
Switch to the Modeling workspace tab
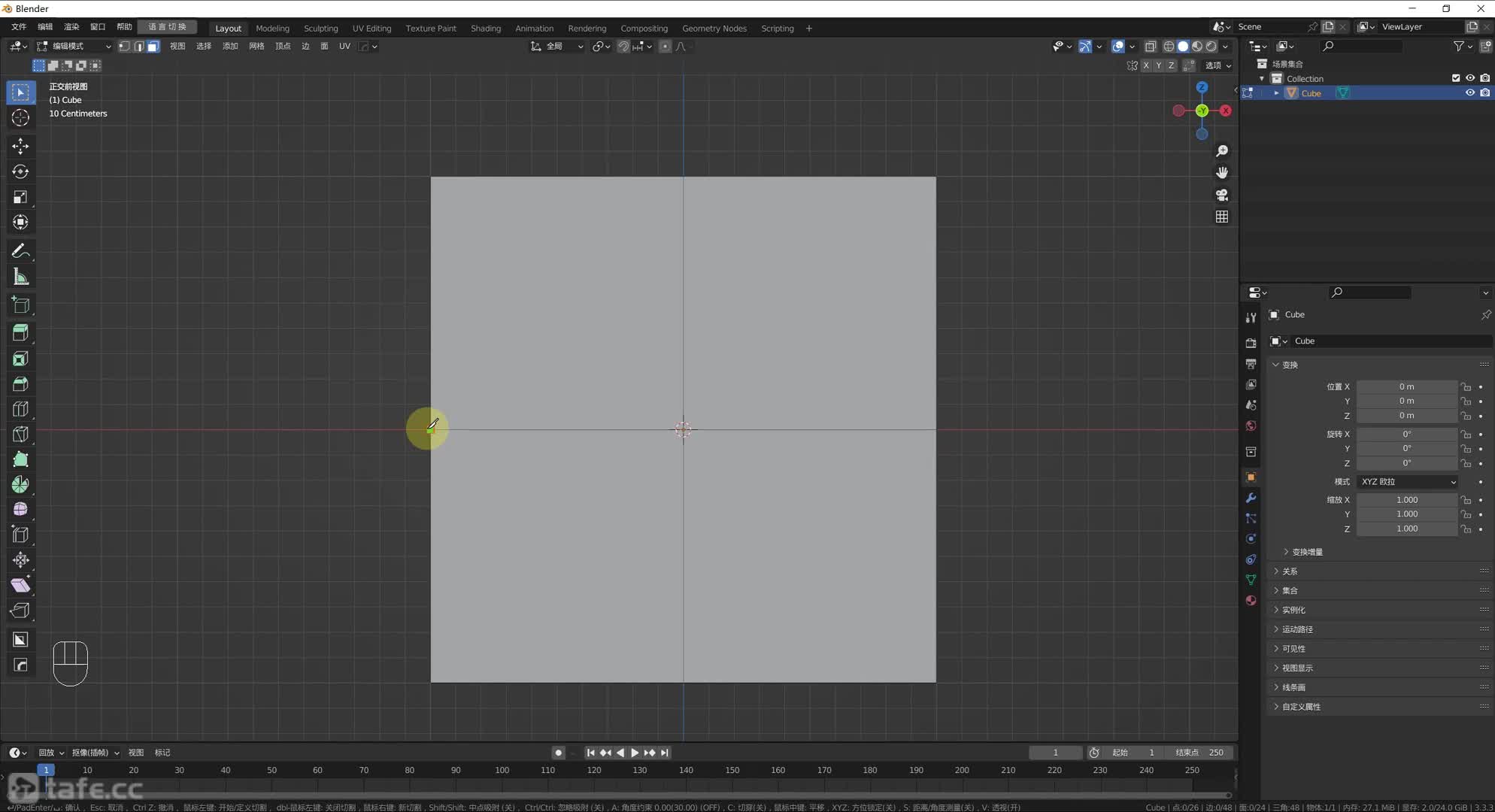[x=272, y=29]
